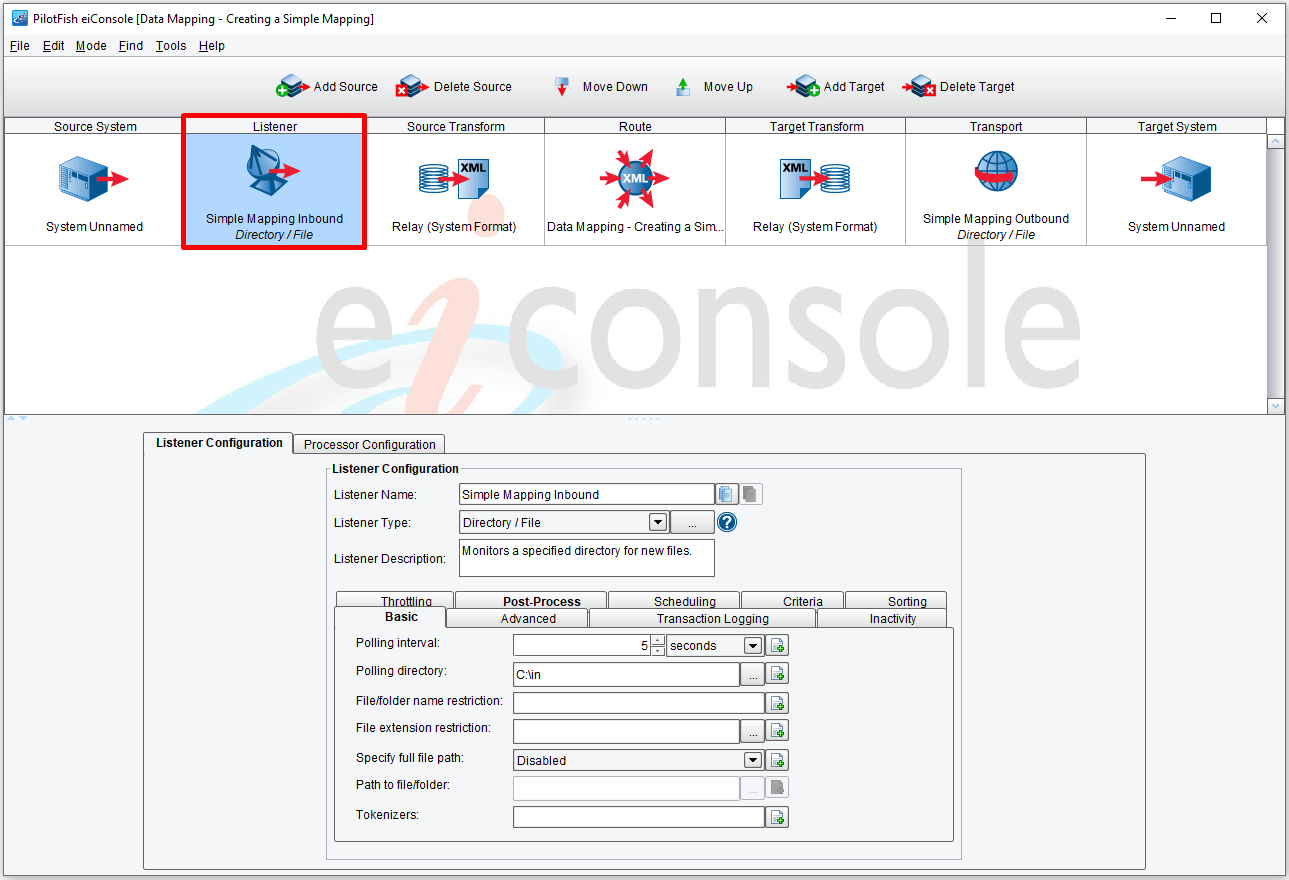Viewport: 1289px width, 880px height.
Task: Click the File/folder name restriction add-variable icon
Action: [x=776, y=703]
